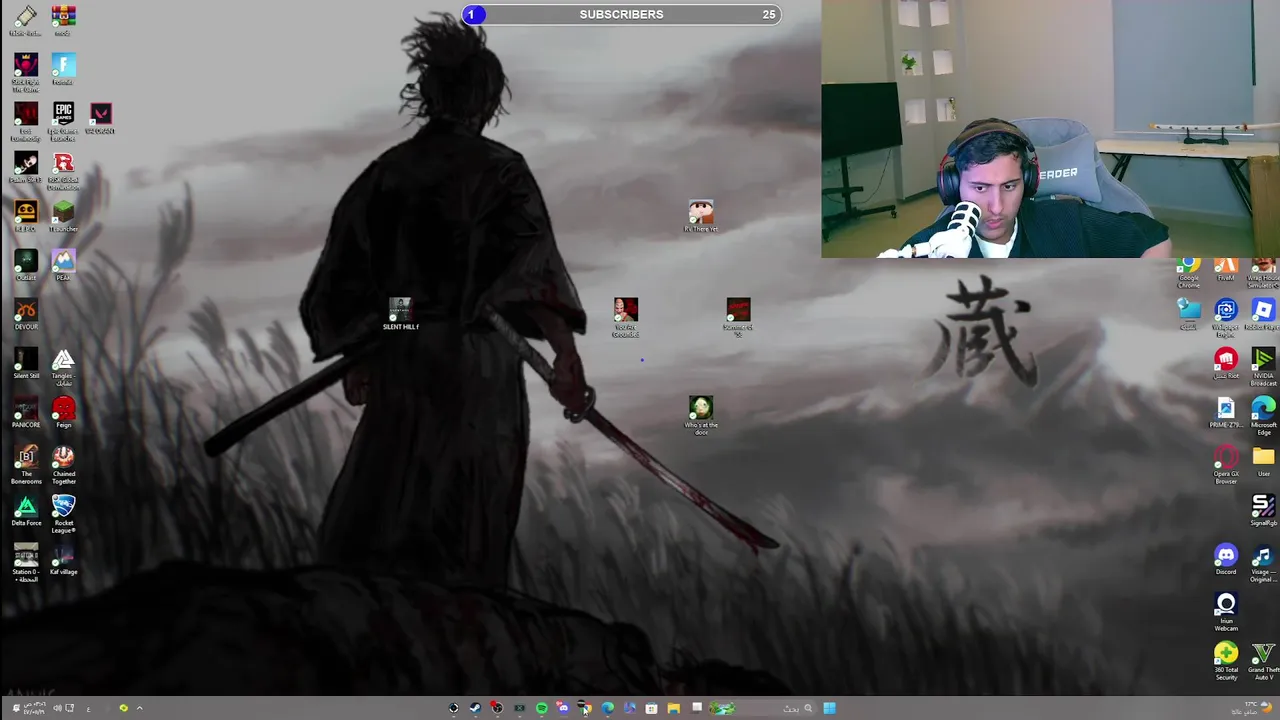Image resolution: width=1280 pixels, height=720 pixels.
Task: Launch Epic Games Launcher shortcut
Action: (63, 120)
